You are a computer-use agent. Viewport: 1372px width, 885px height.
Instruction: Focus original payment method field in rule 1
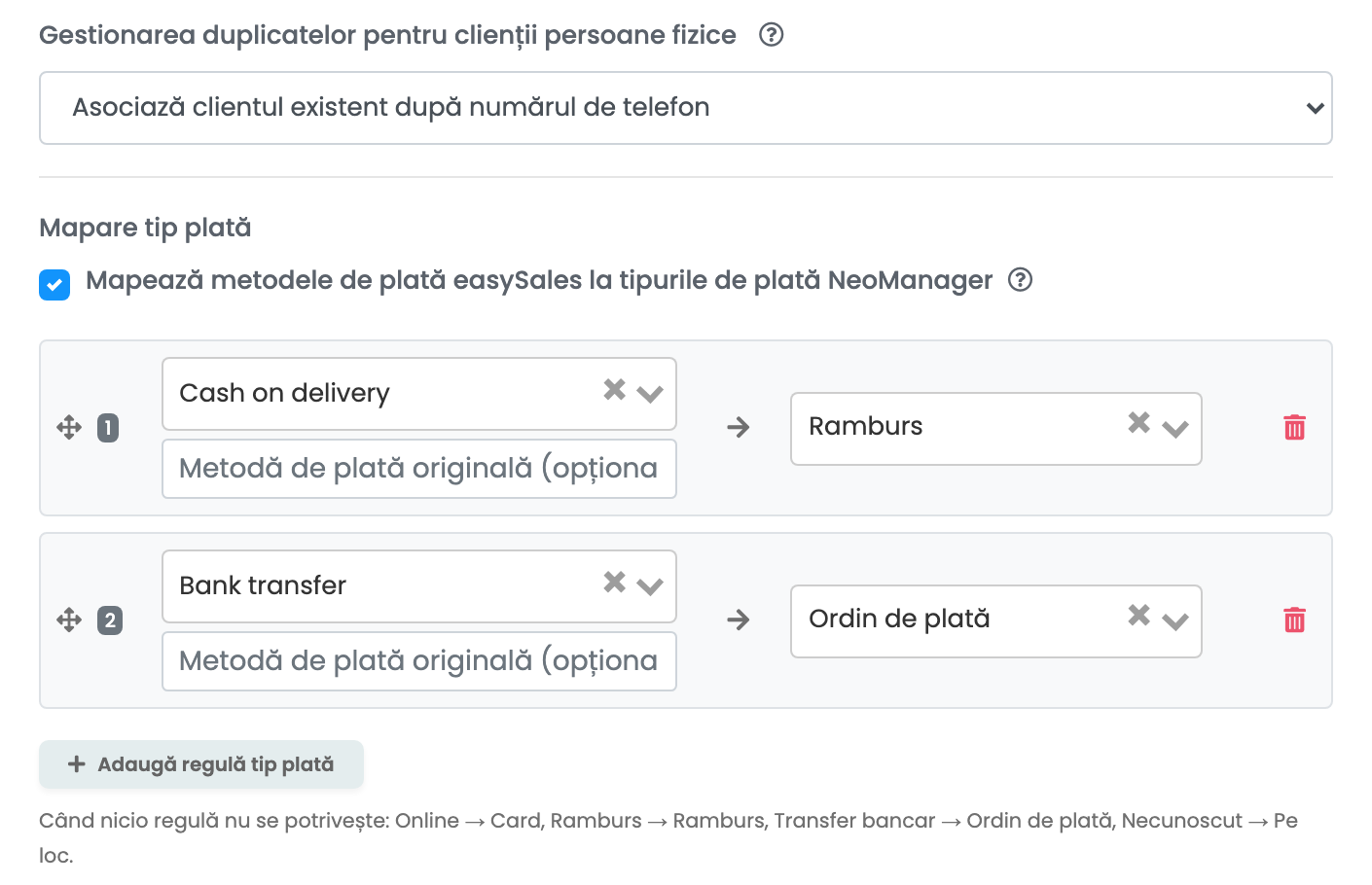coord(419,469)
